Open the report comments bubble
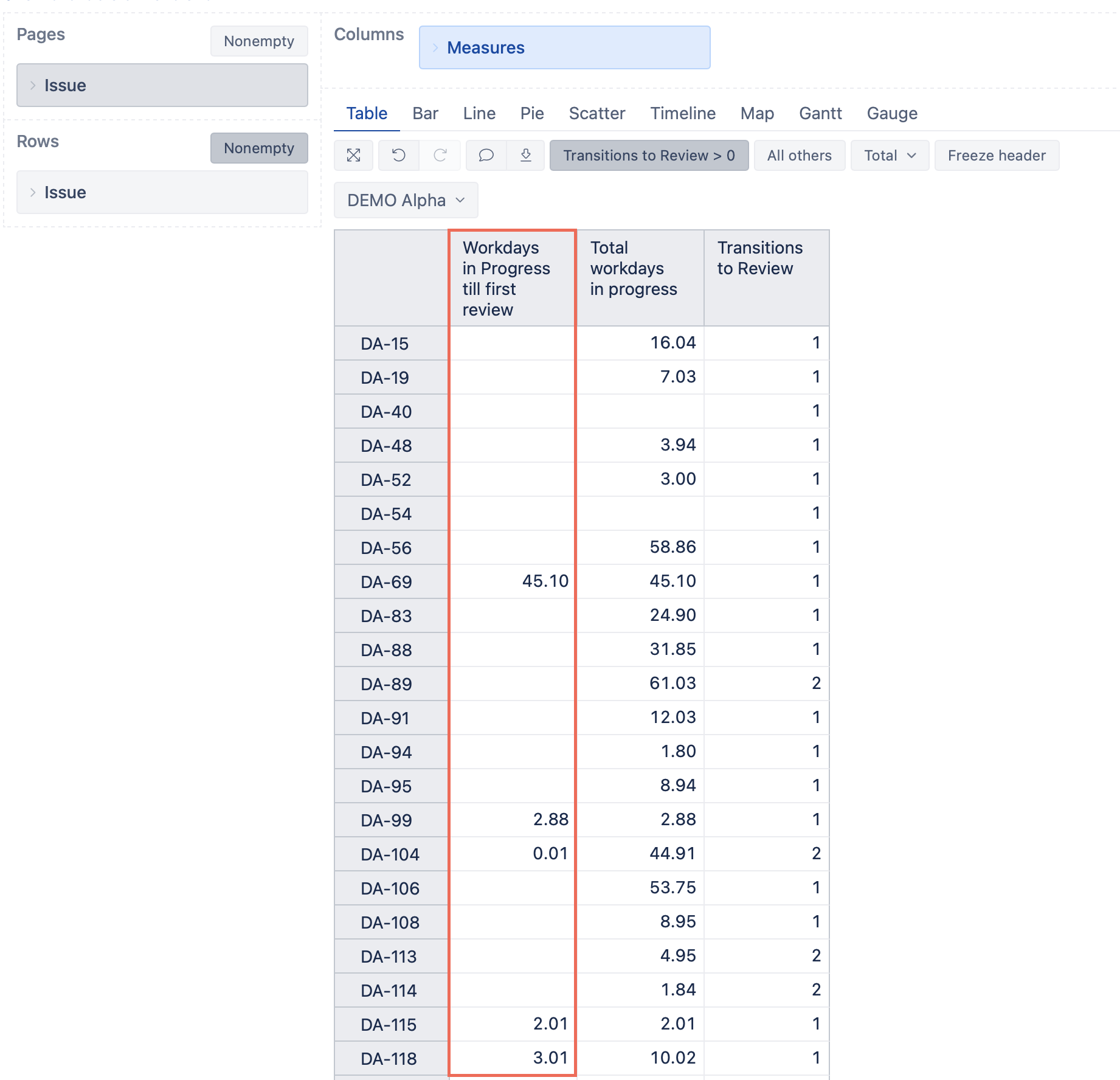Viewport: 1120px width, 1080px height. (x=485, y=156)
